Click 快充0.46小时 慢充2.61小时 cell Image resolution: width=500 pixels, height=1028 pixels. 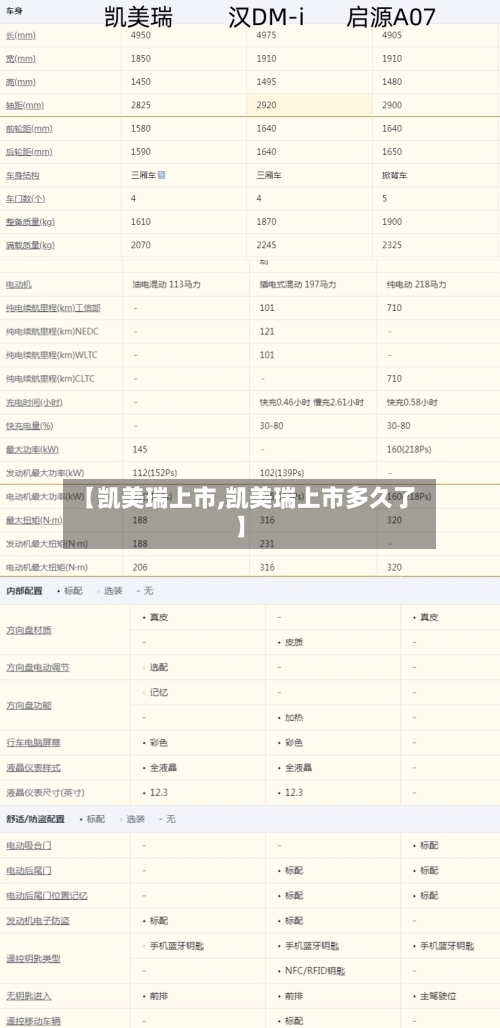pyautogui.click(x=311, y=402)
